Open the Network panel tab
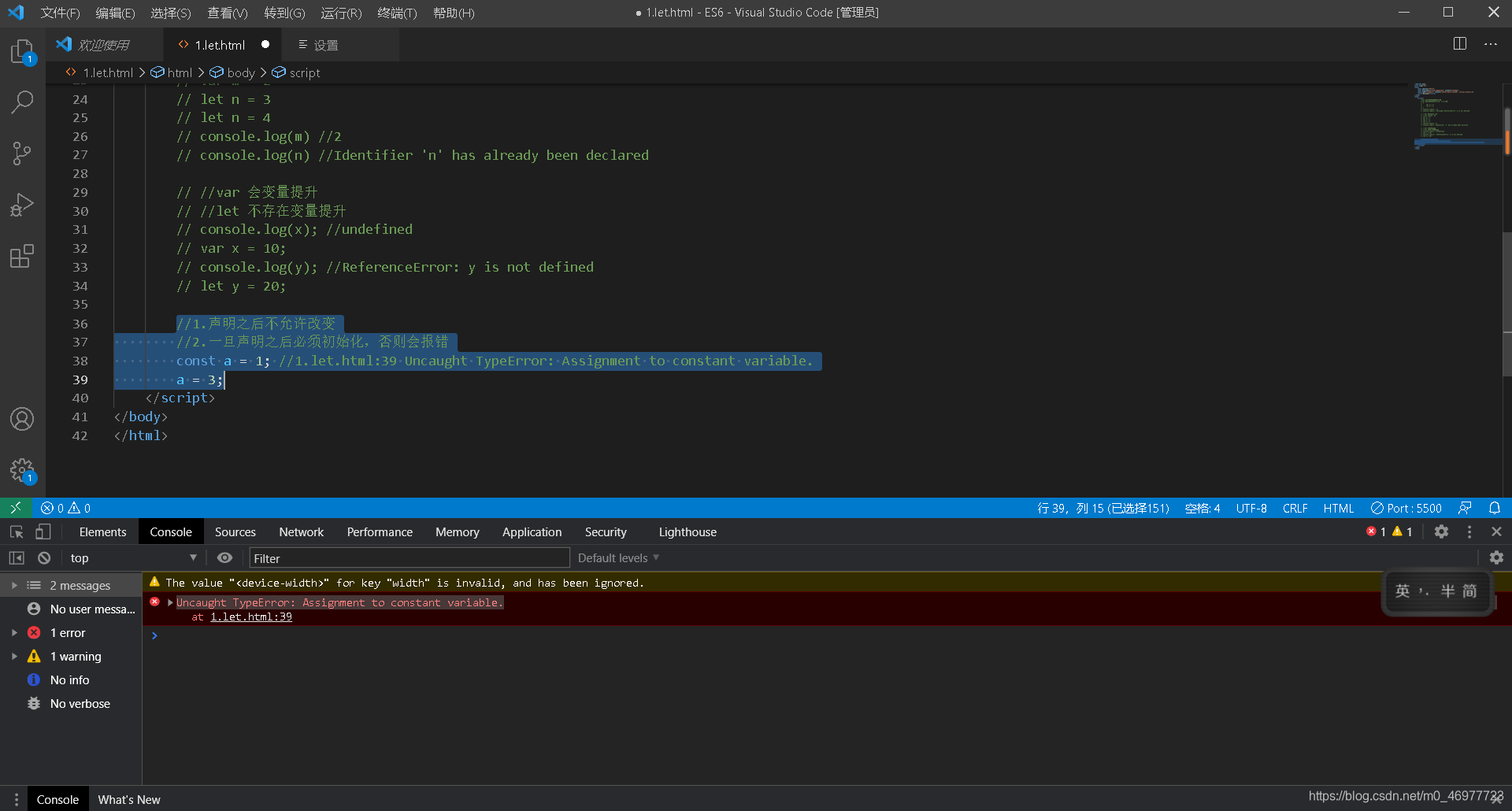The width and height of the screenshot is (1512, 811). tap(301, 531)
